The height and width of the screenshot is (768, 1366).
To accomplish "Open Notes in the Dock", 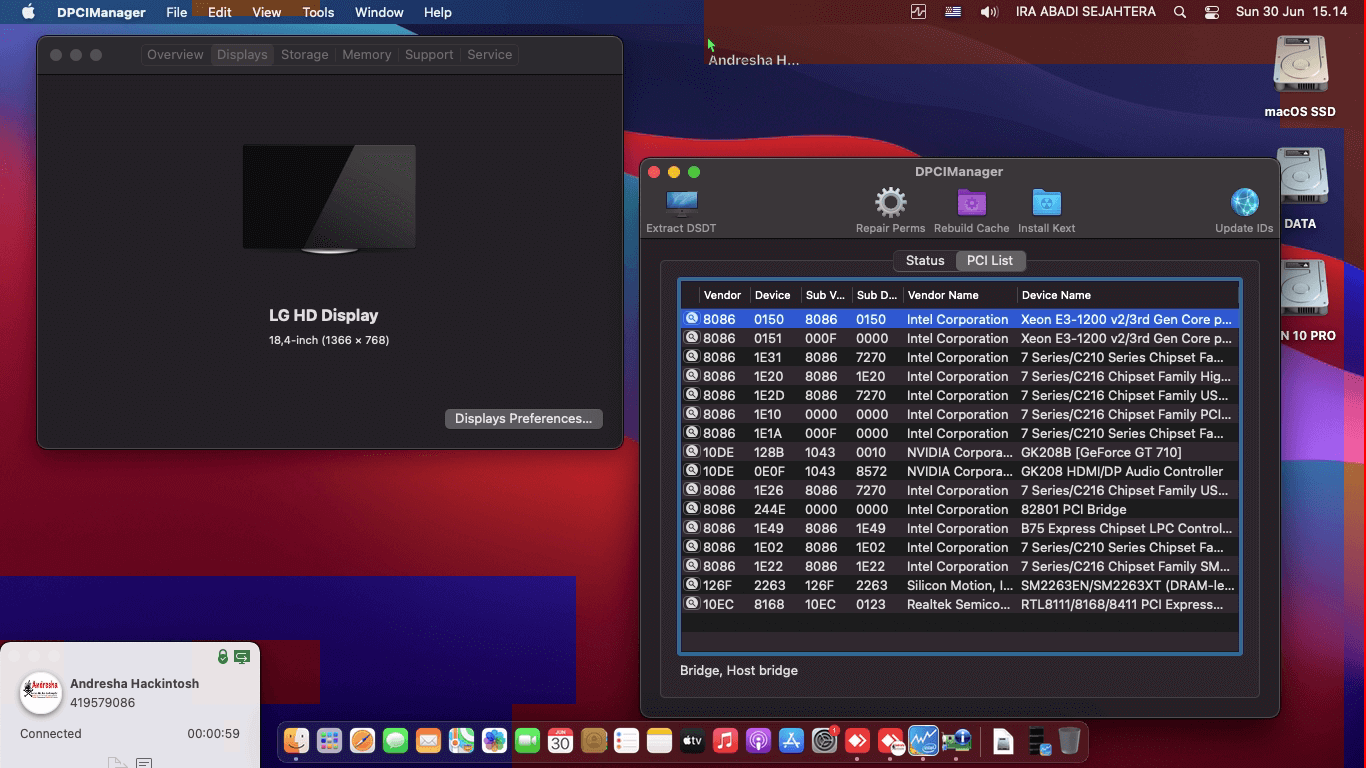I will click(659, 741).
